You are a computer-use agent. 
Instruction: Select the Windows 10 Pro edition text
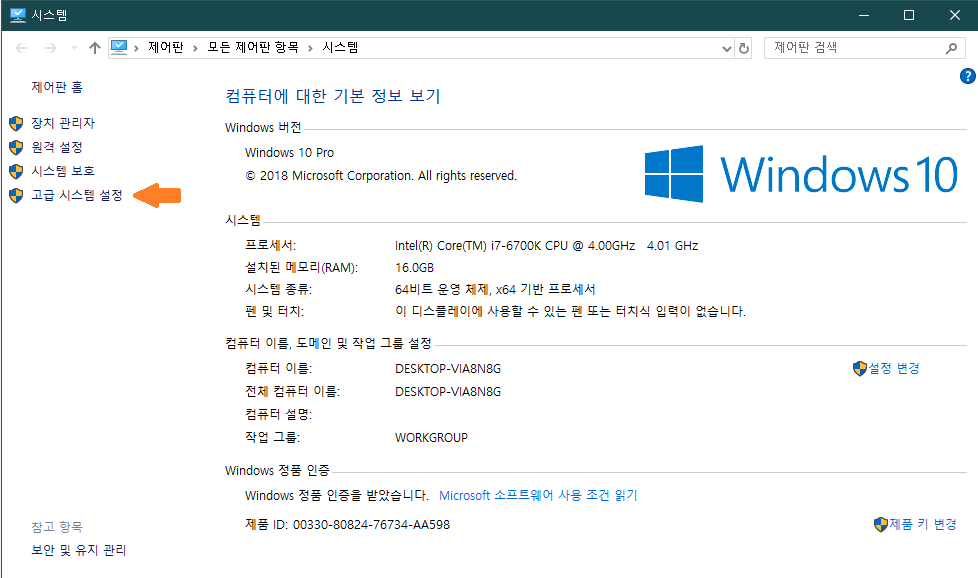pos(289,153)
